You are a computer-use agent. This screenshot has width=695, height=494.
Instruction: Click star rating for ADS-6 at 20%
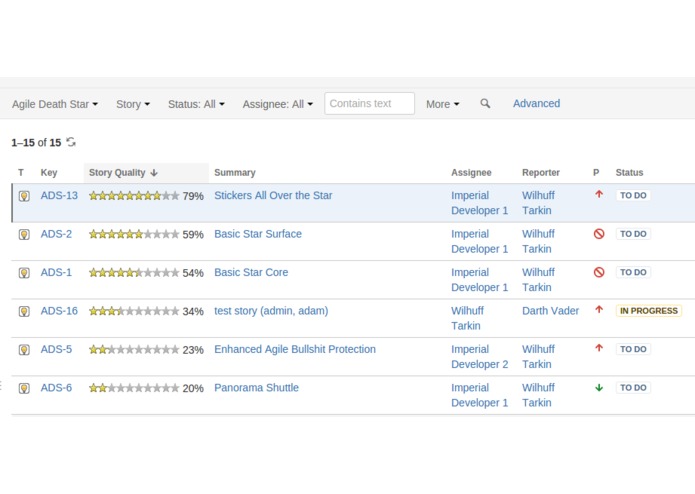point(134,389)
